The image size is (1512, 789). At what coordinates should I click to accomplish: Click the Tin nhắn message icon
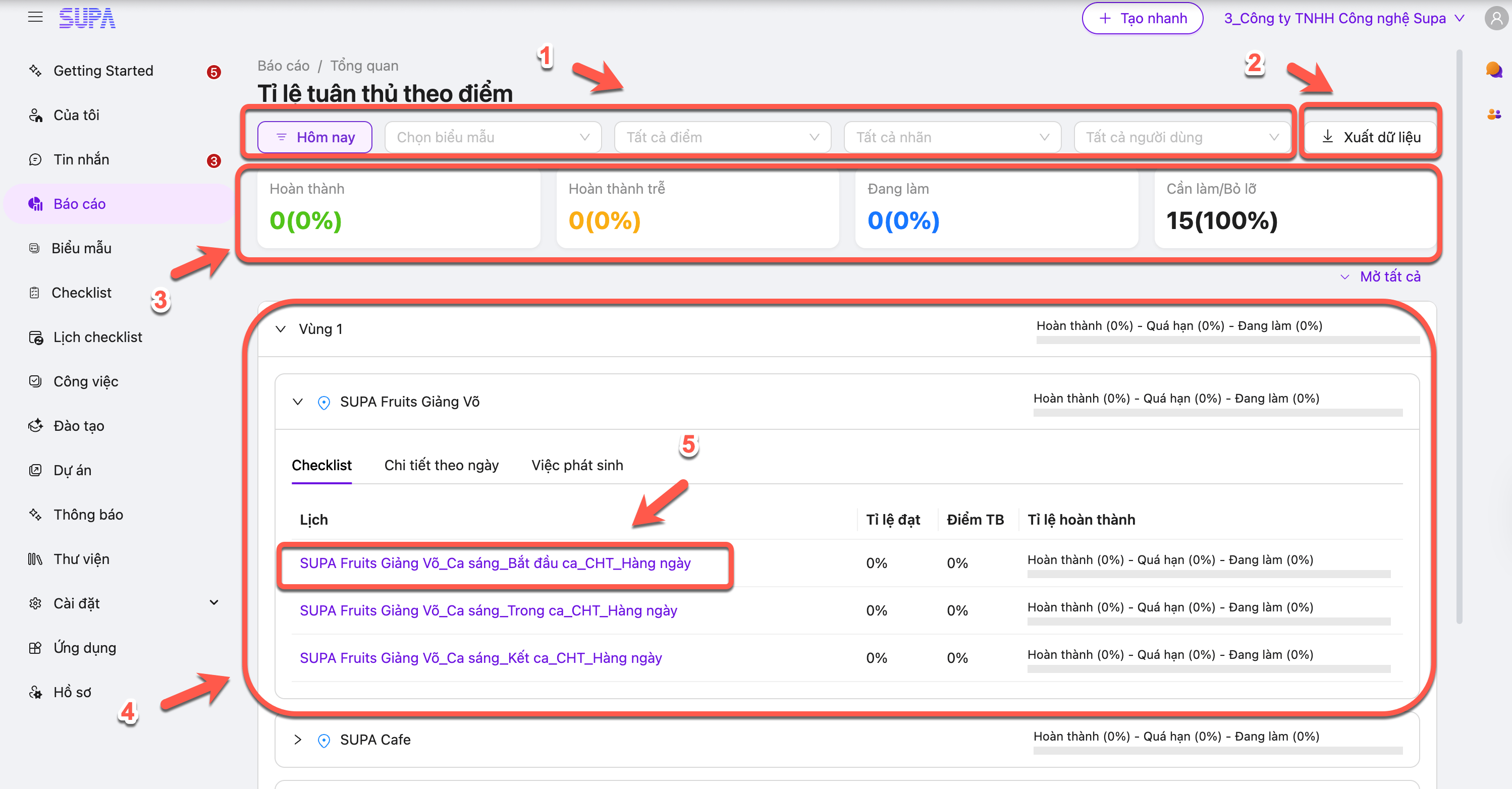pyautogui.click(x=35, y=159)
